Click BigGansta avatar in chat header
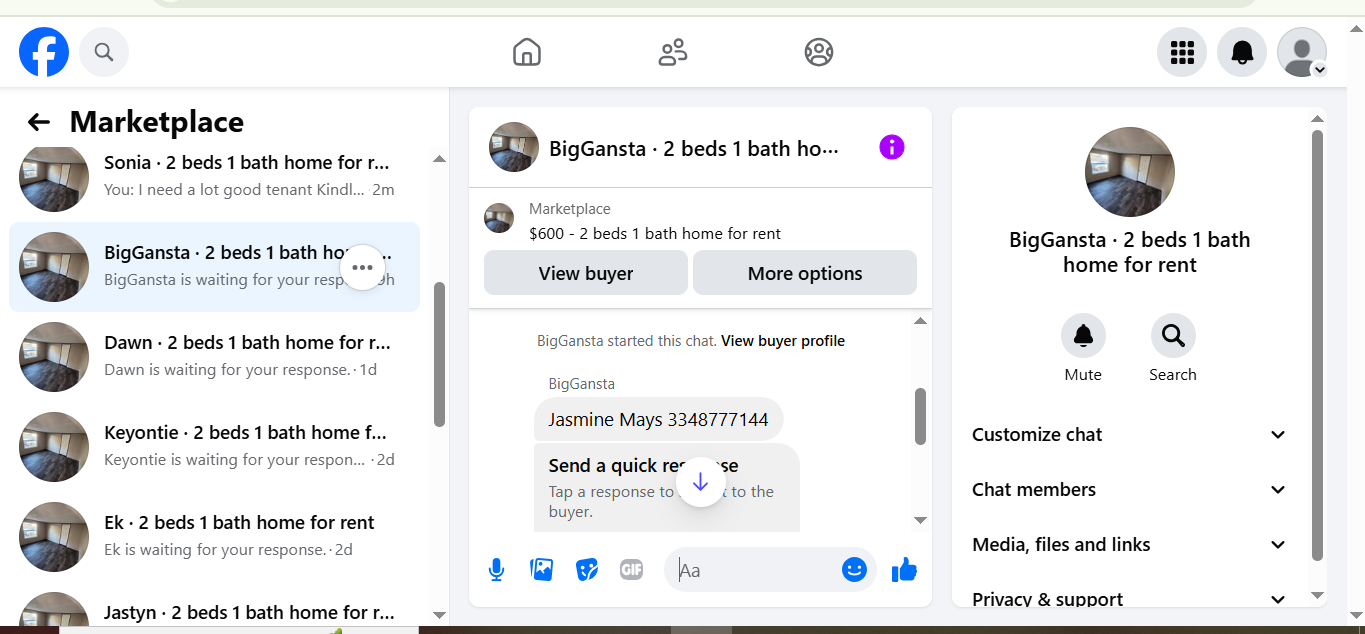This screenshot has height=634, width=1365. (514, 148)
